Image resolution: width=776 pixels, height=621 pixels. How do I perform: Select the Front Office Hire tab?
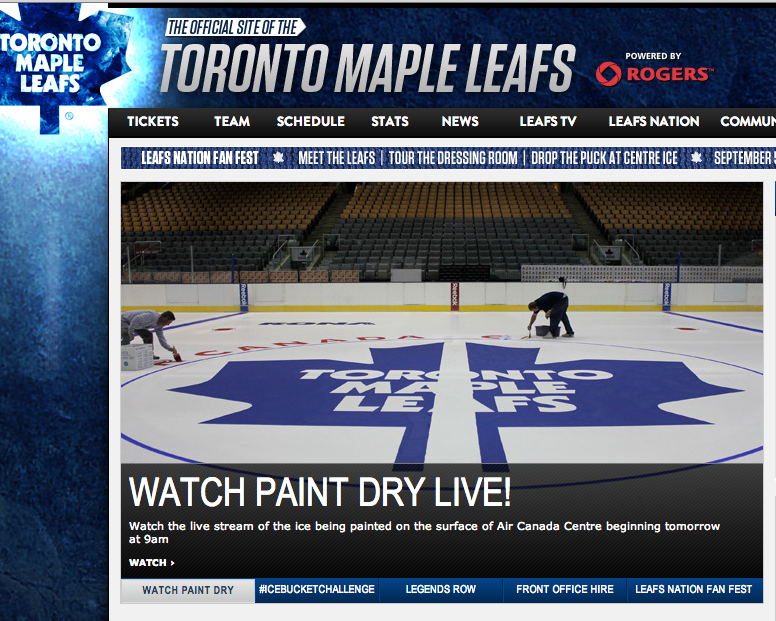565,590
